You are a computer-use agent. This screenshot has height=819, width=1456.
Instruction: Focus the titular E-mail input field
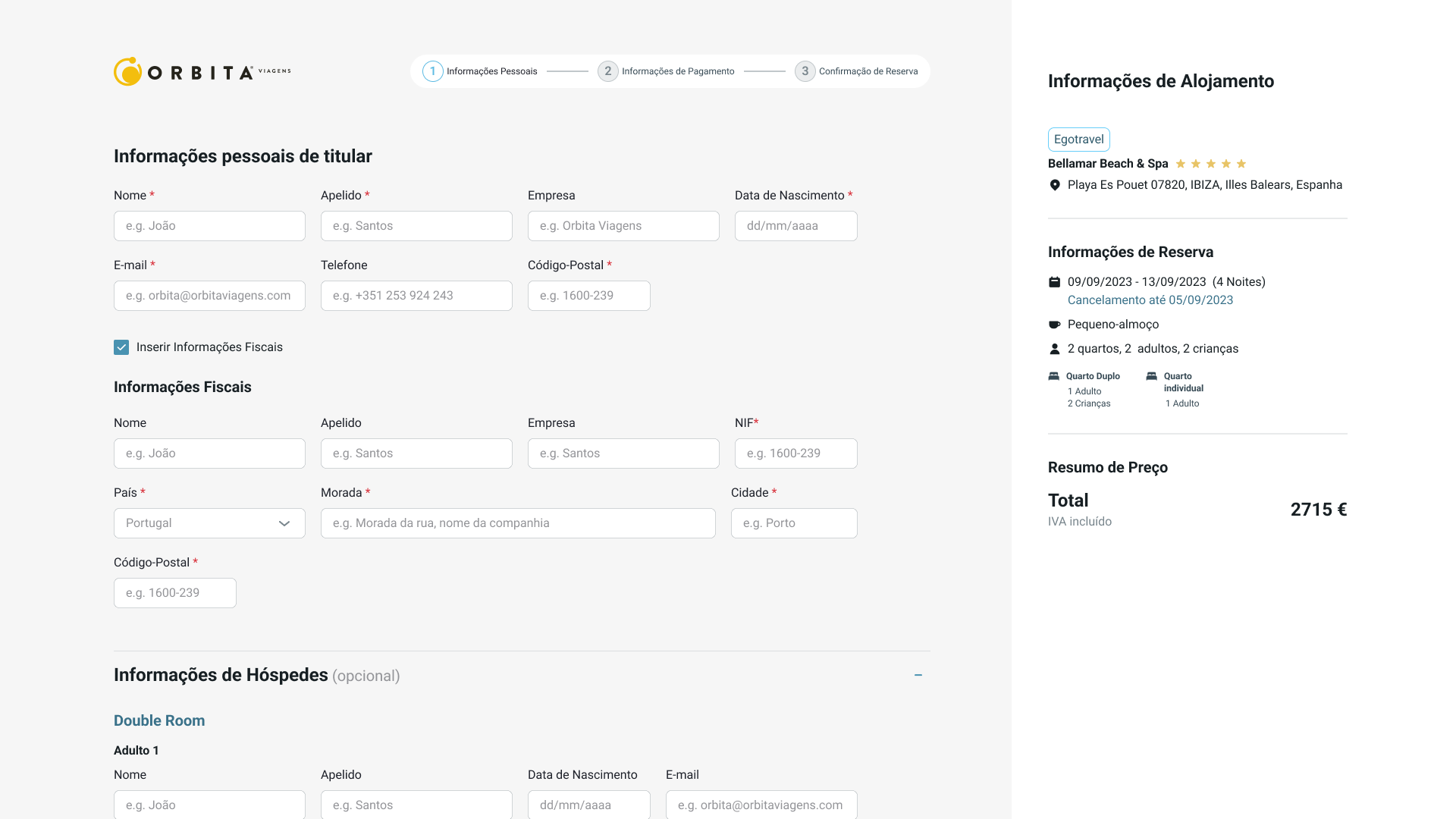[209, 296]
